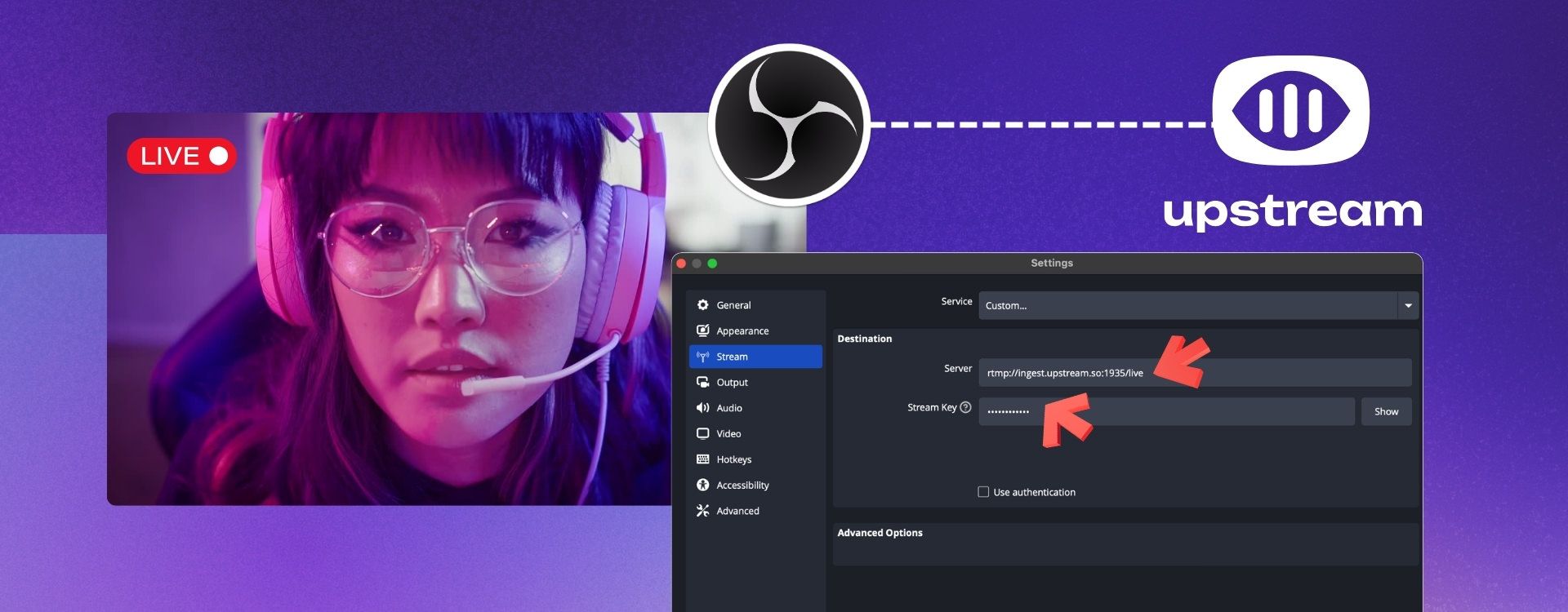Show the hidden stream key

(x=1386, y=411)
